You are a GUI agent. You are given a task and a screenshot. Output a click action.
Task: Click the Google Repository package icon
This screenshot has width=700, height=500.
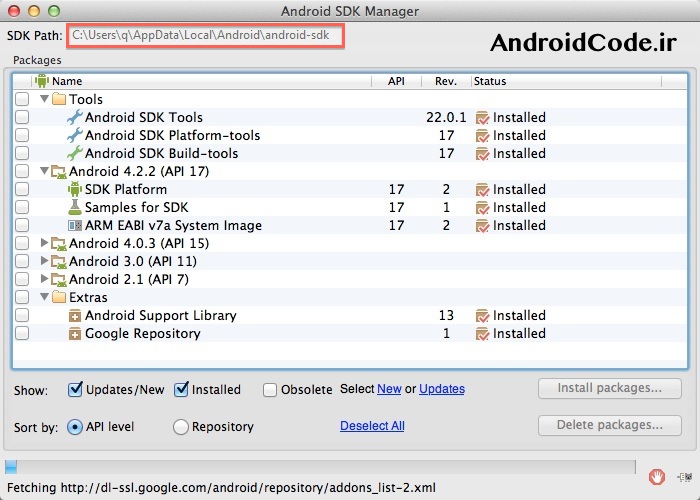tap(75, 334)
